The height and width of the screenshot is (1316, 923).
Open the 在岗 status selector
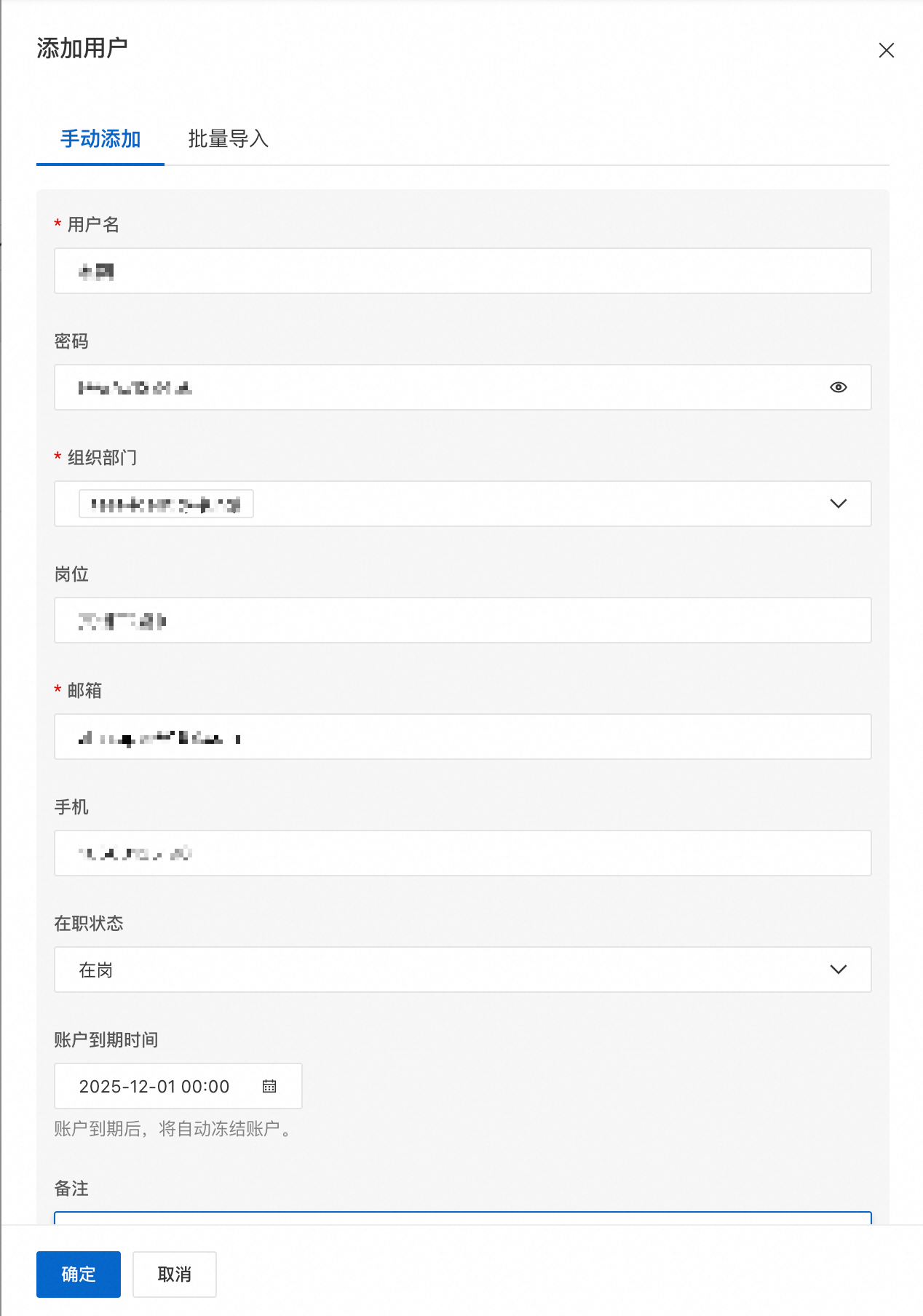pos(437,970)
